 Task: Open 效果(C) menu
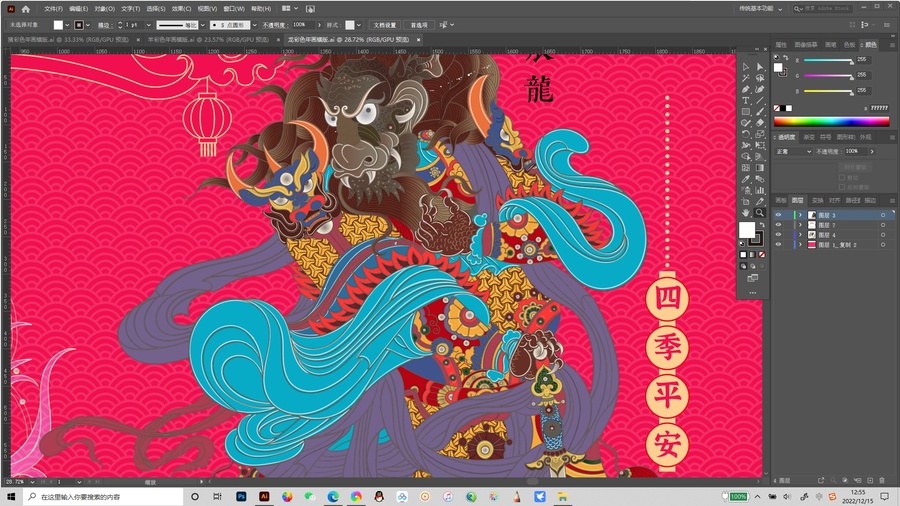tap(181, 9)
